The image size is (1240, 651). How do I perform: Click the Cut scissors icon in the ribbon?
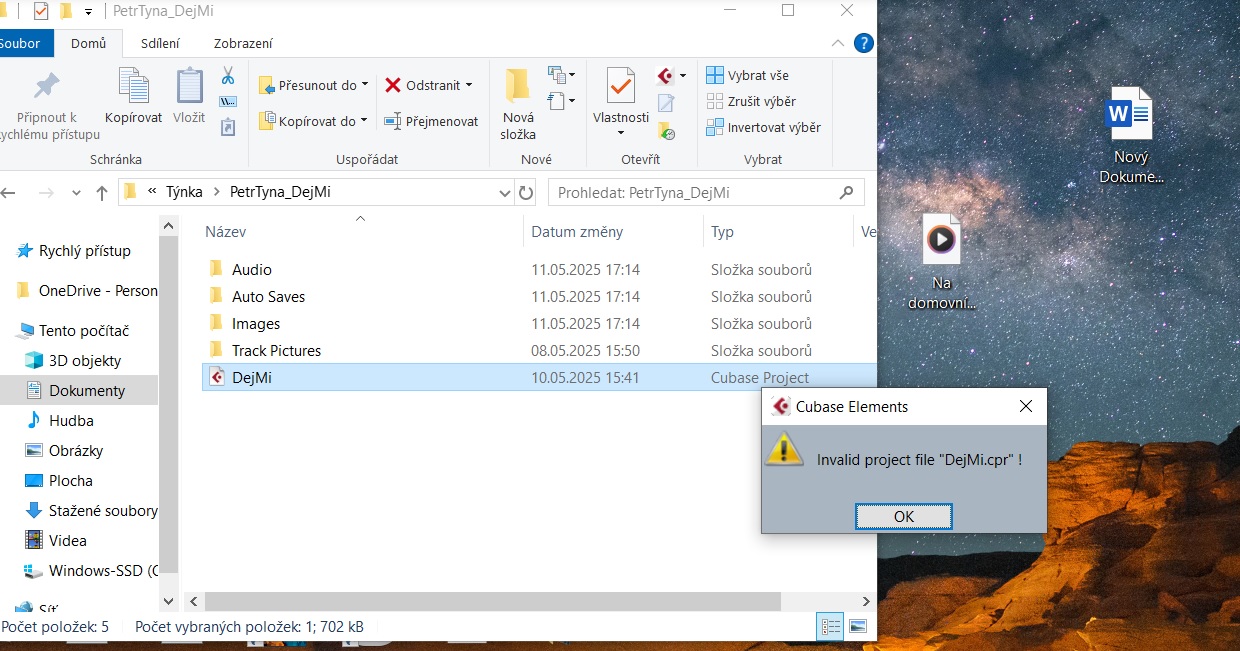point(228,76)
